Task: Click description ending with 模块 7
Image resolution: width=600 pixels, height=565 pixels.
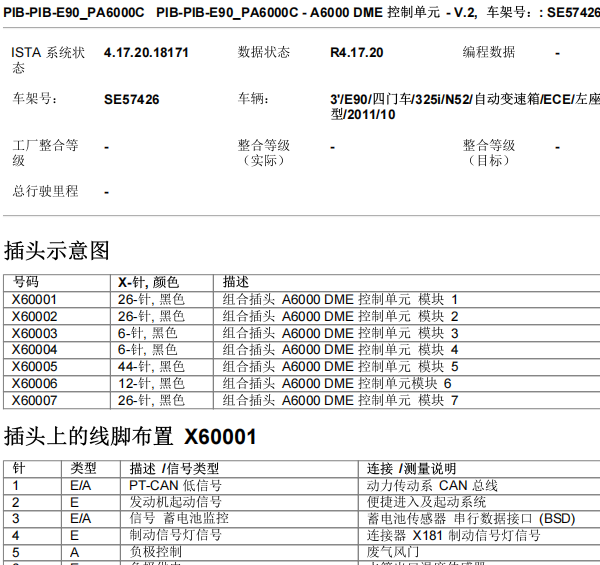Action: [340, 401]
